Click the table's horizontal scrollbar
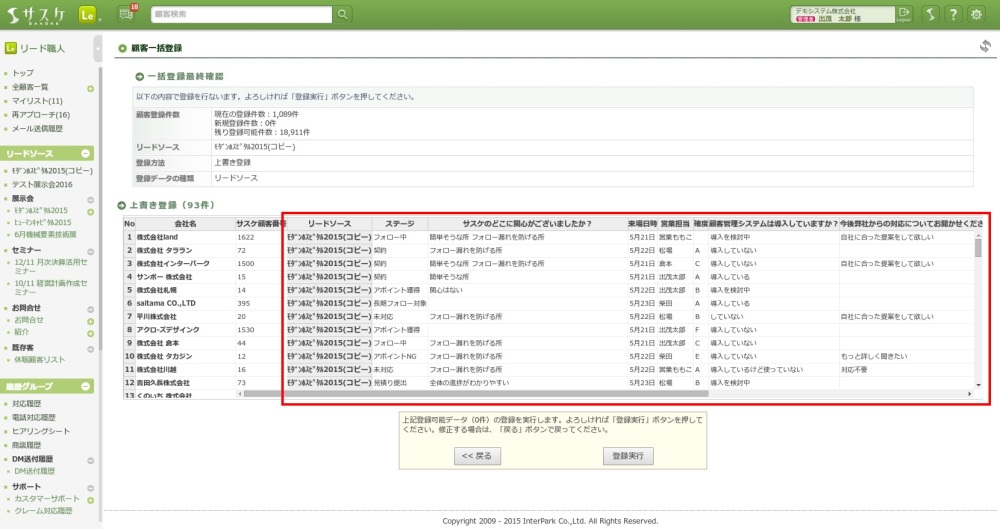The image size is (1000, 529). point(600,394)
